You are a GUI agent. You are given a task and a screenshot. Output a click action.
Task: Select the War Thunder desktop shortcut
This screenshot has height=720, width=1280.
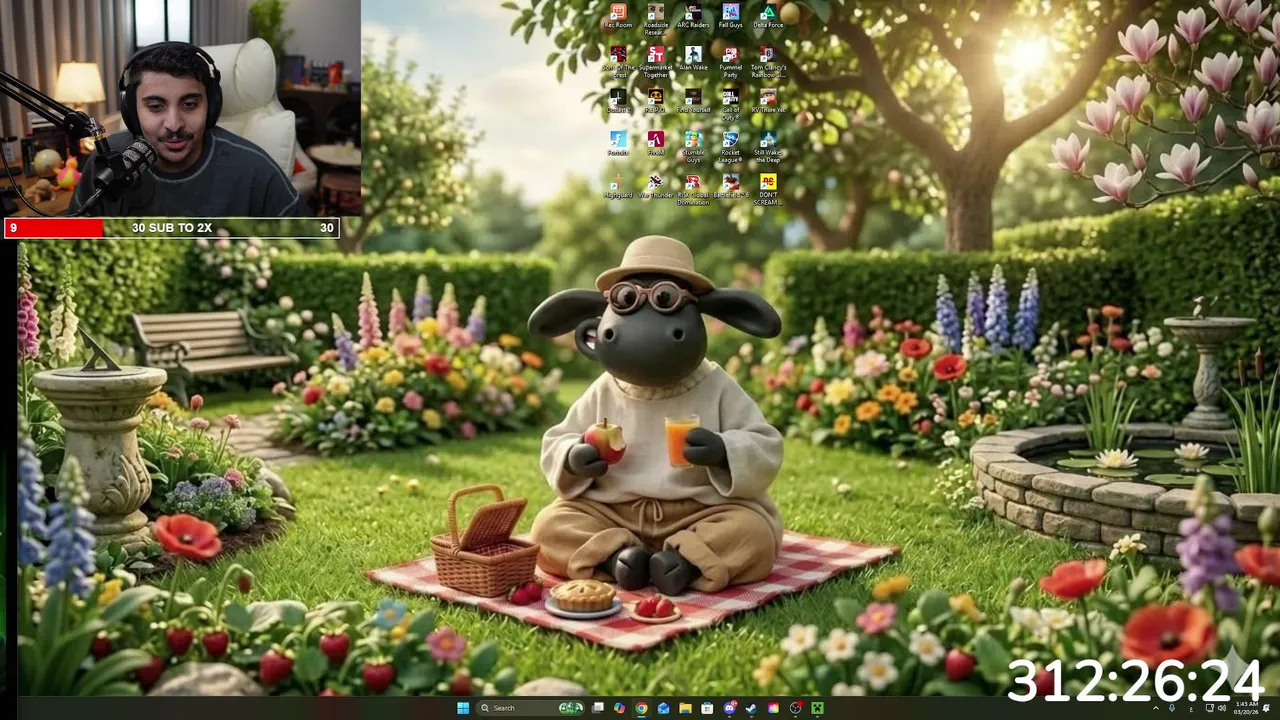(x=655, y=186)
